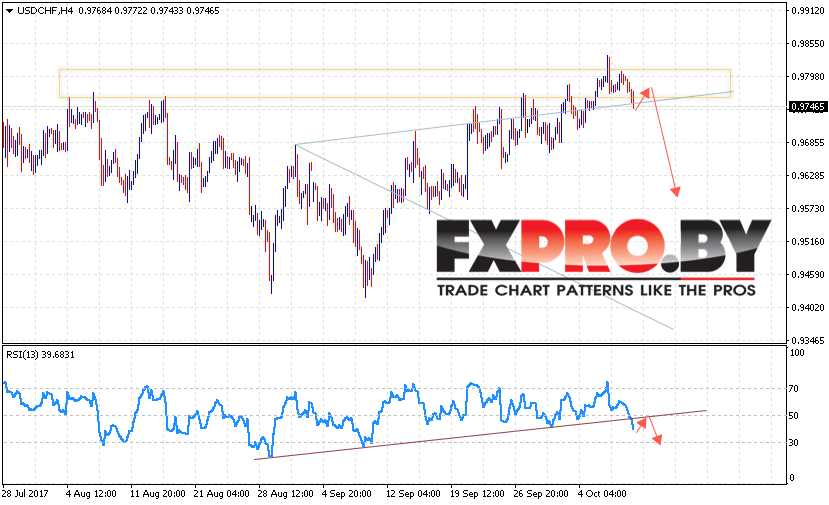Click the 28 Aug 12:00 time label

[x=285, y=493]
